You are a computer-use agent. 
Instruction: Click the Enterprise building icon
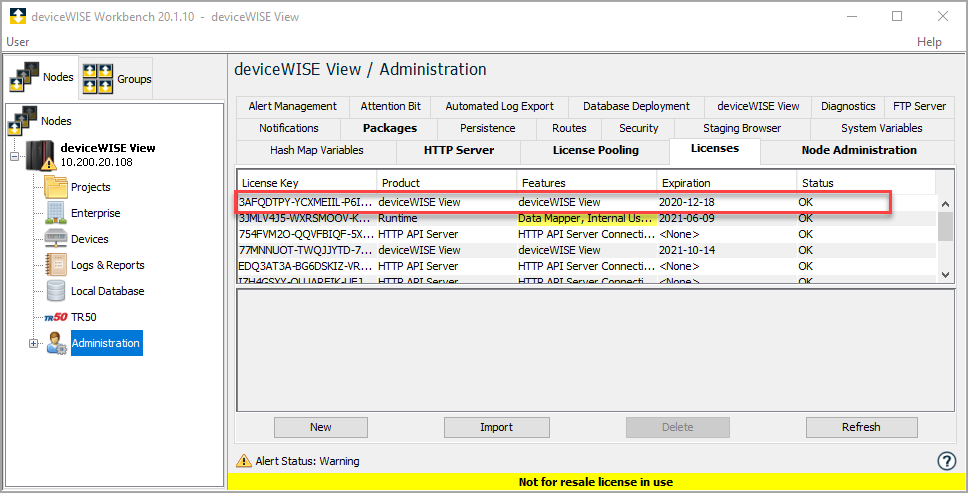[x=56, y=213]
